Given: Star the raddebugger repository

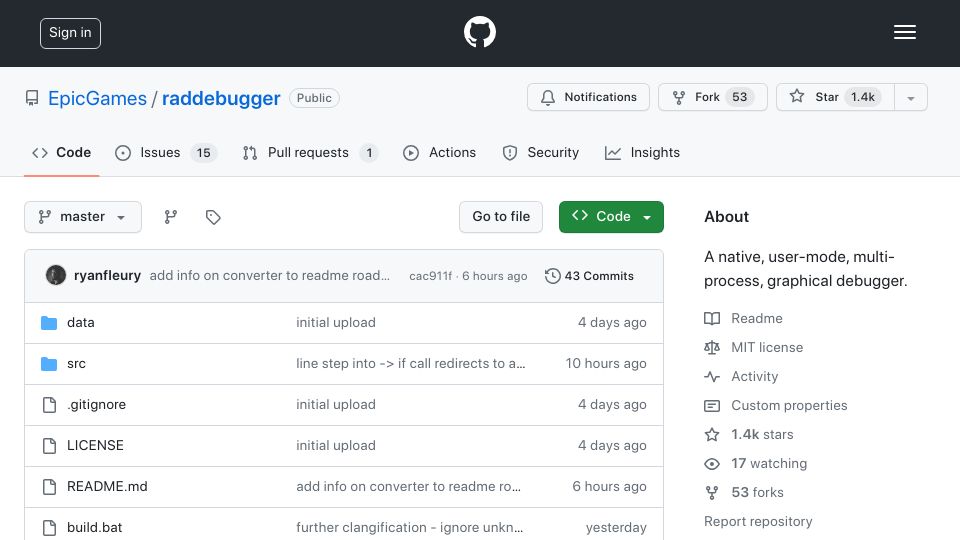Looking at the screenshot, I should point(835,97).
